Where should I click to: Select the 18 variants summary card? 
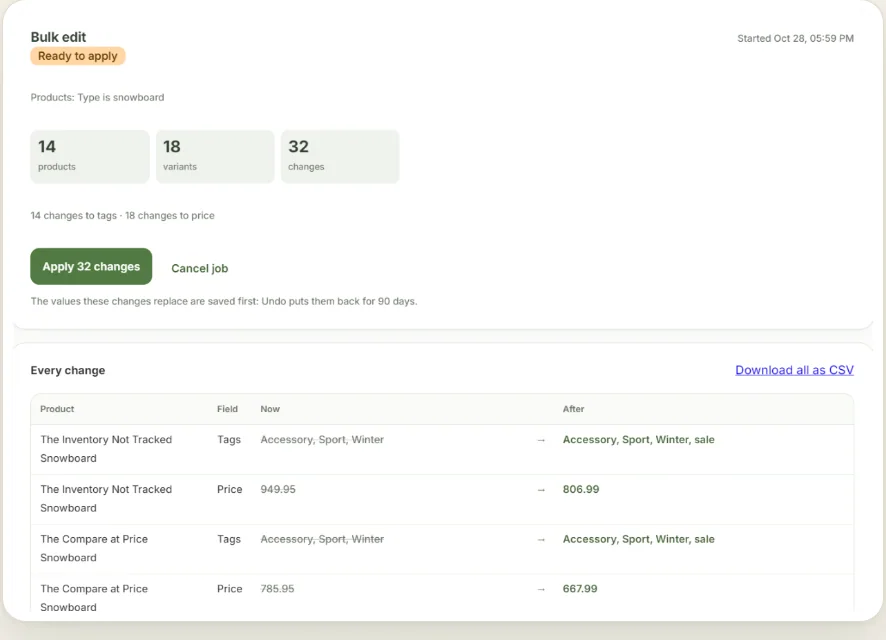215,156
